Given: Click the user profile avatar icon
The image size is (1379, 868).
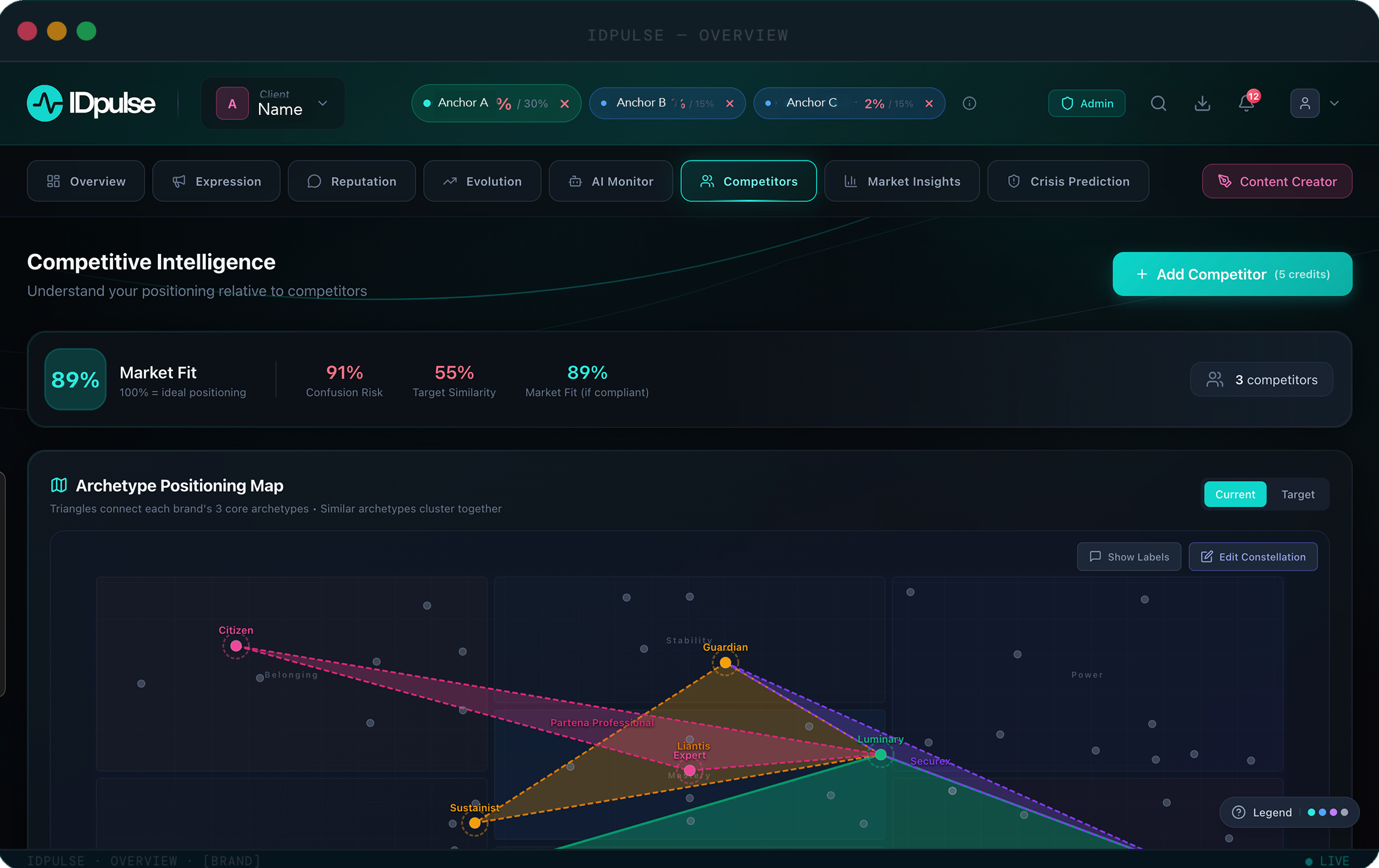Looking at the screenshot, I should (x=1305, y=103).
